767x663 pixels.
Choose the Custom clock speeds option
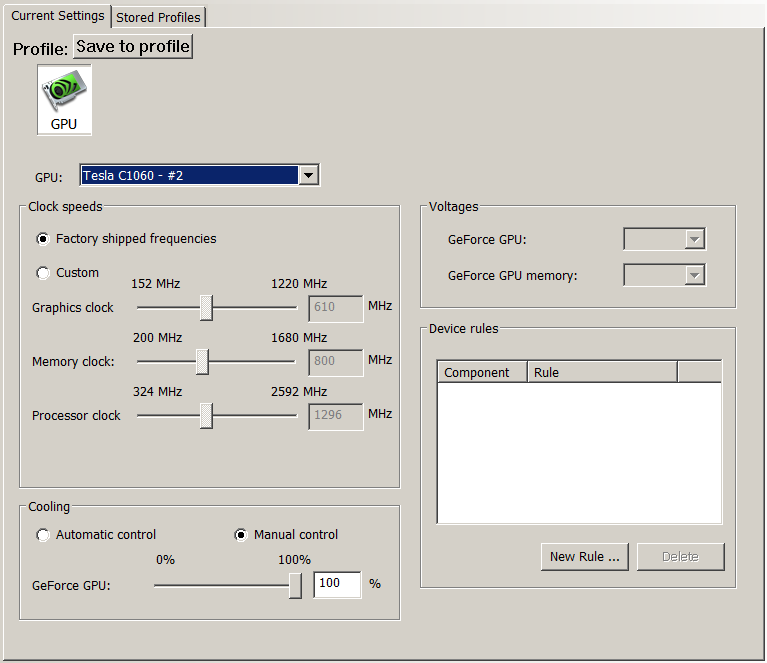(x=43, y=273)
